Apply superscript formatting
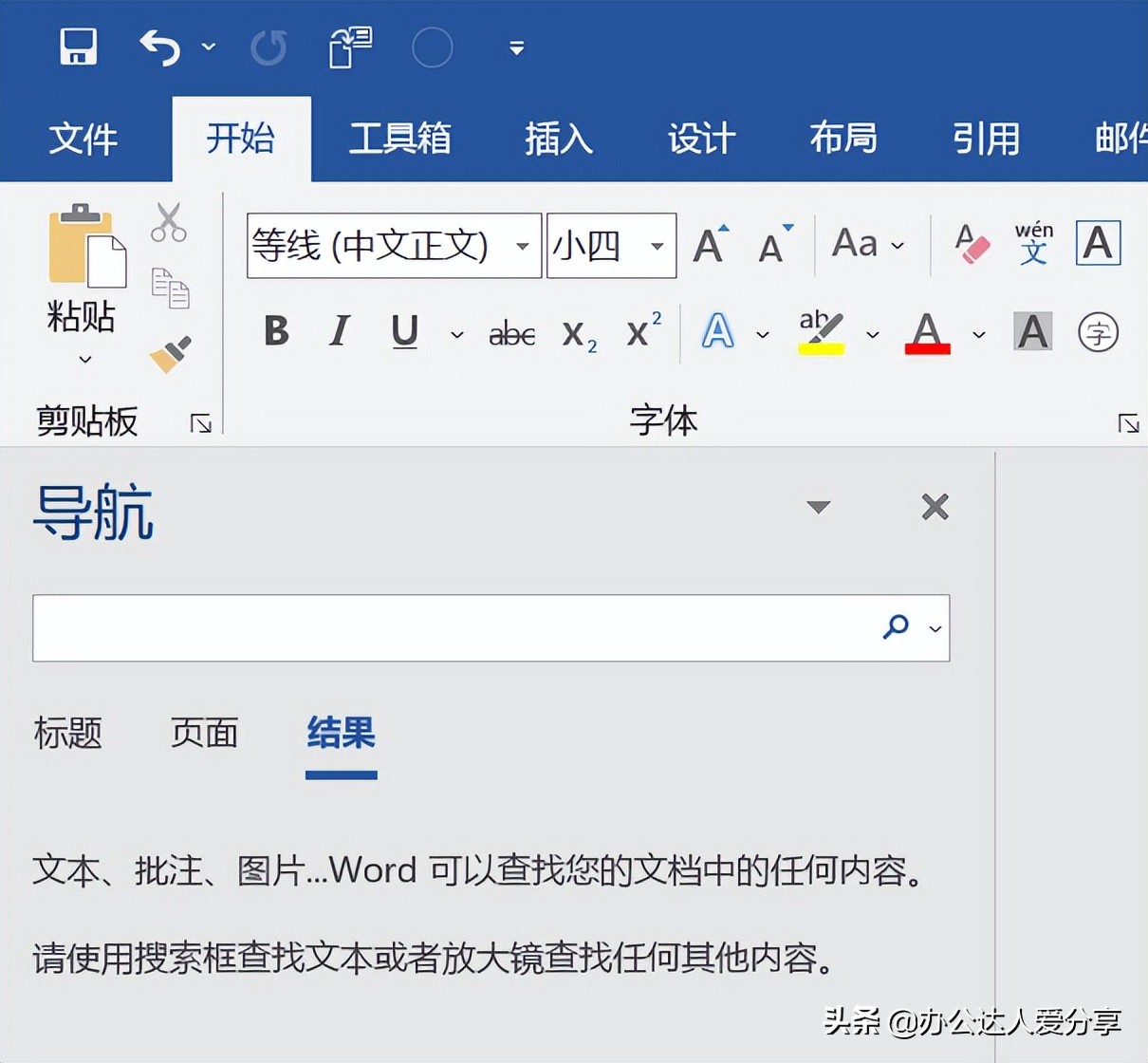Image resolution: width=1148 pixels, height=1063 pixels. (x=641, y=332)
